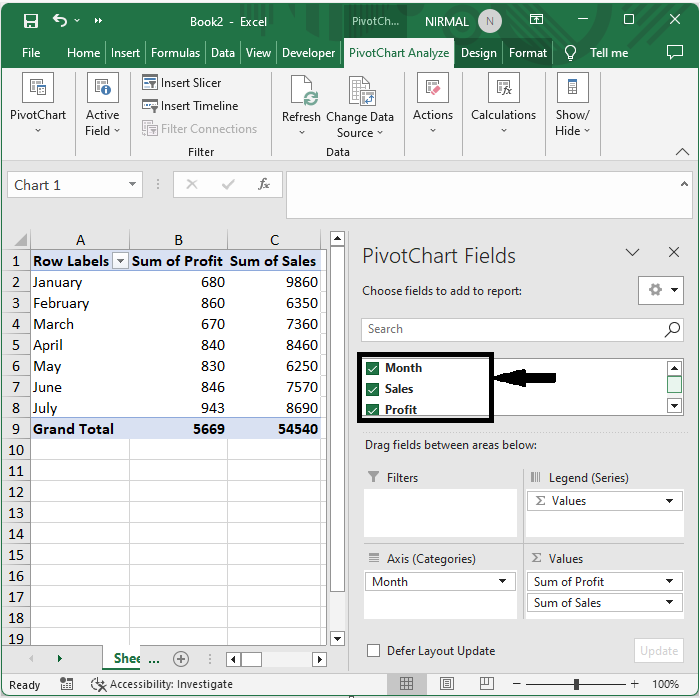
Task: Open the fields layout Tools gear dropdown
Action: [661, 290]
